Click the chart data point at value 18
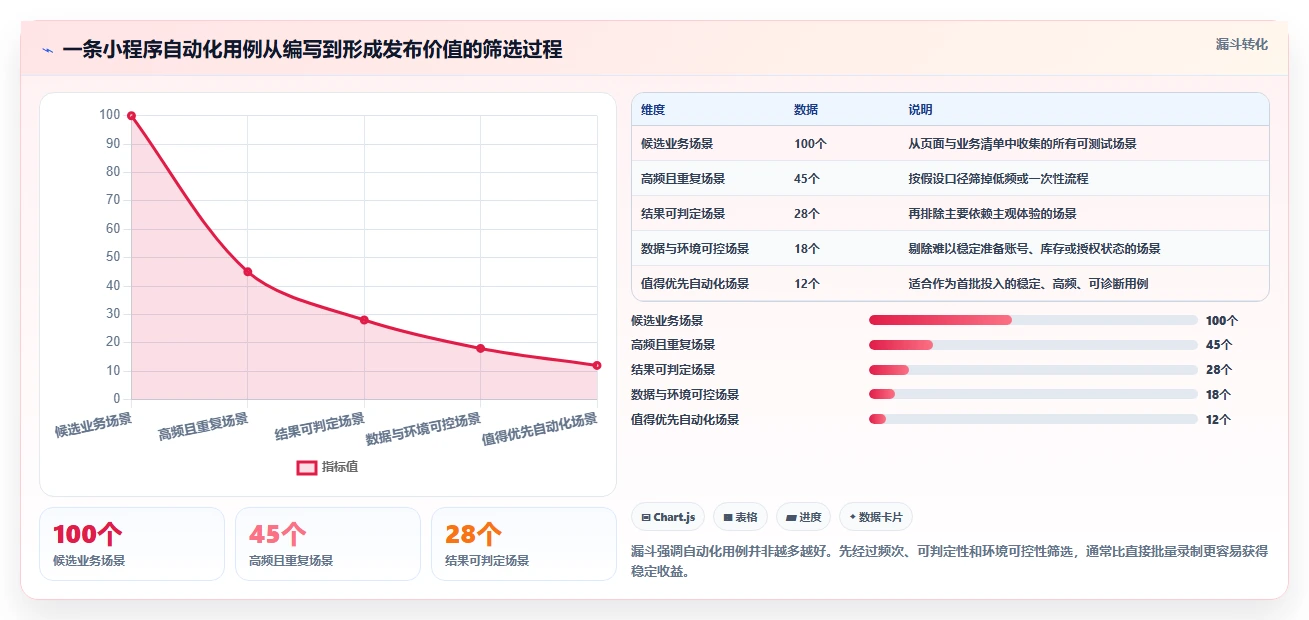This screenshot has height=620, width=1309. coord(481,348)
